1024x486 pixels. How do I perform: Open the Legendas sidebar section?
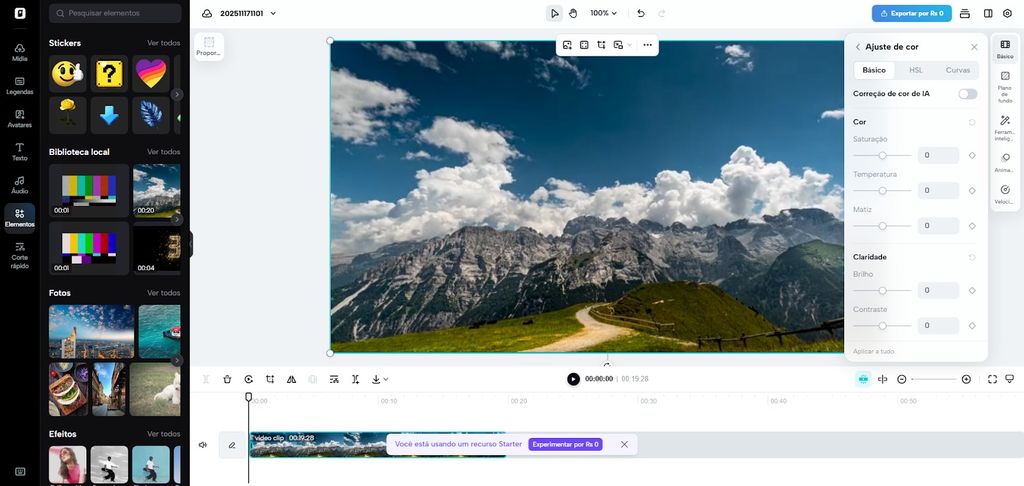(19, 85)
